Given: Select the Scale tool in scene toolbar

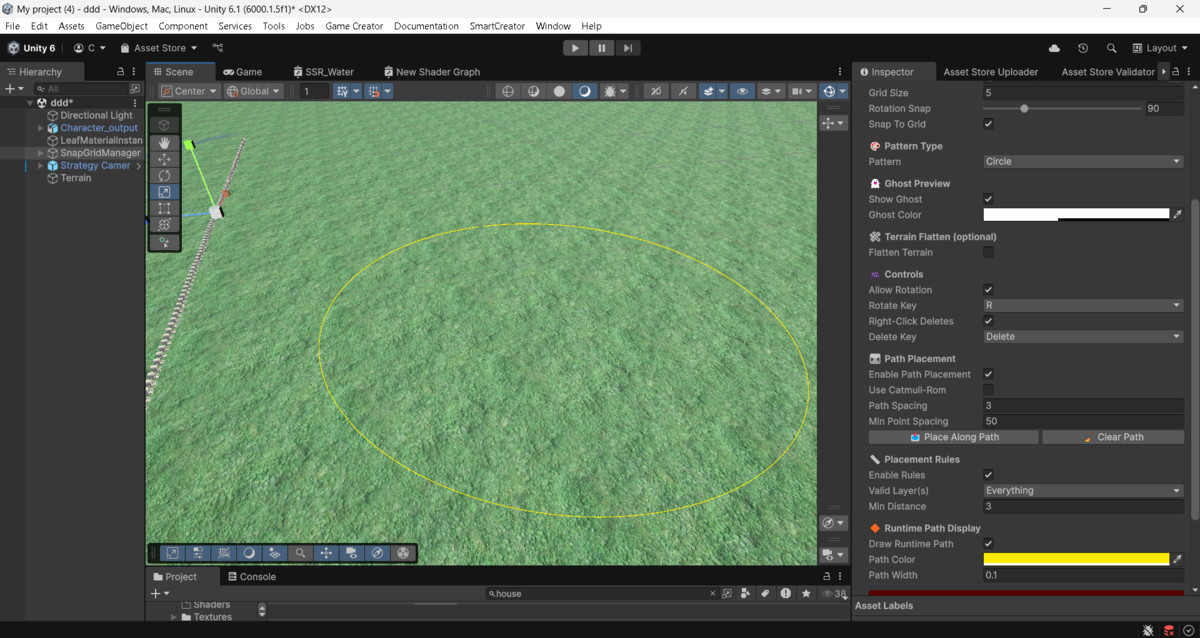Looking at the screenshot, I should tap(164, 192).
